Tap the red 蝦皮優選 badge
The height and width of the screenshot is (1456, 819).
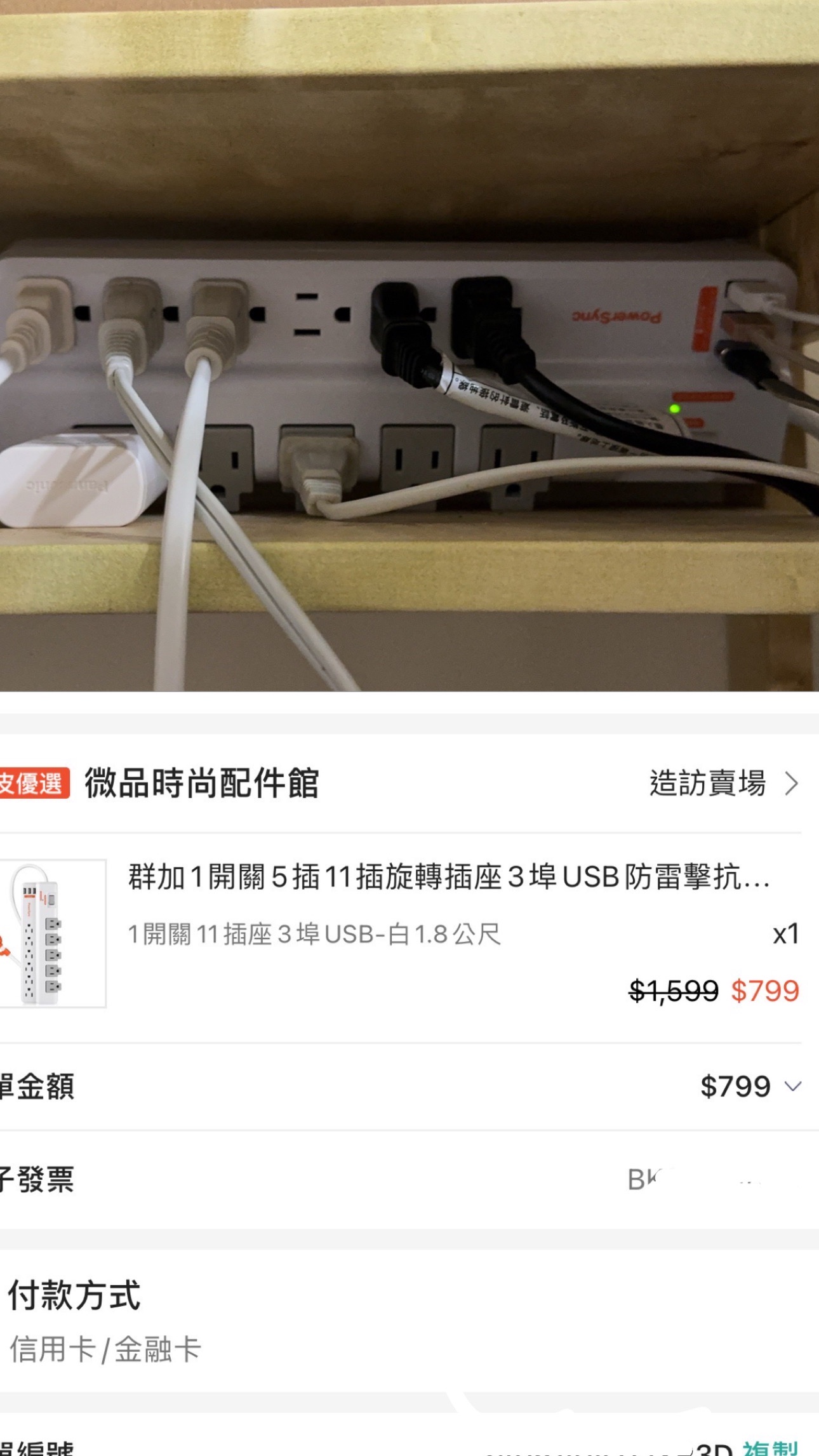pos(34,782)
